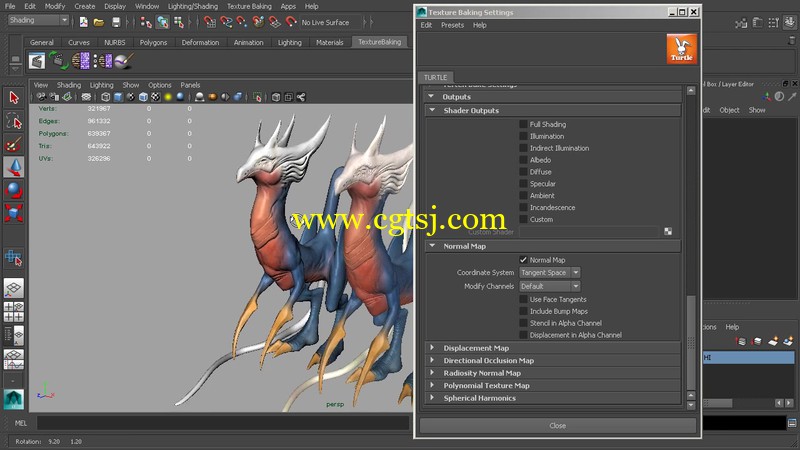This screenshot has width=800, height=450.
Task: Open the Presets menu in baking window
Action: 453,25
